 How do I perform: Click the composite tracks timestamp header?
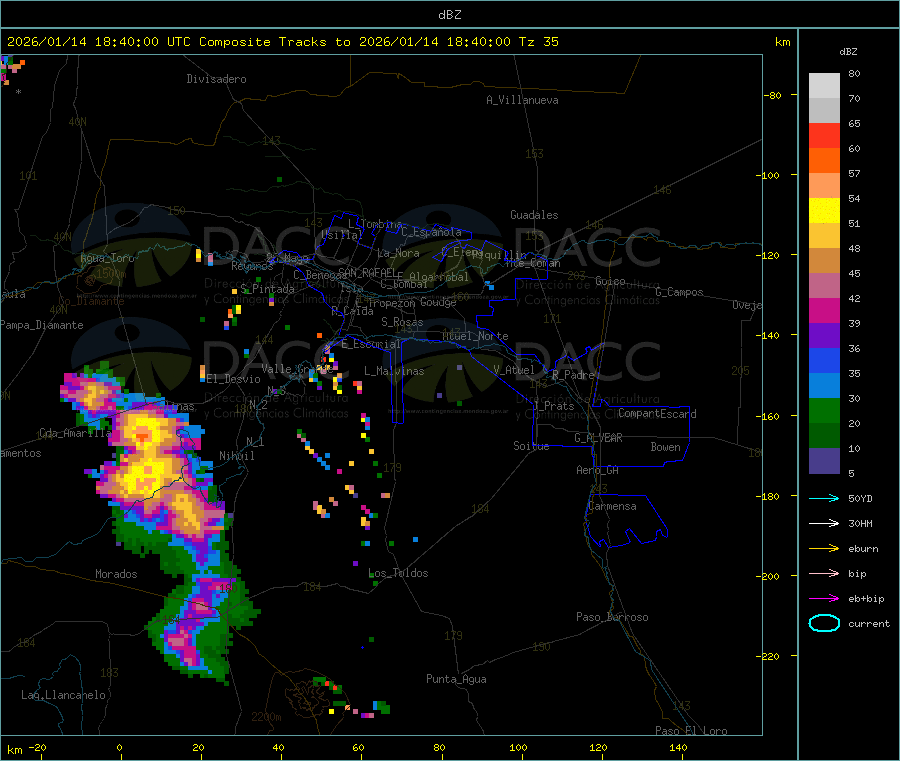[x=282, y=42]
